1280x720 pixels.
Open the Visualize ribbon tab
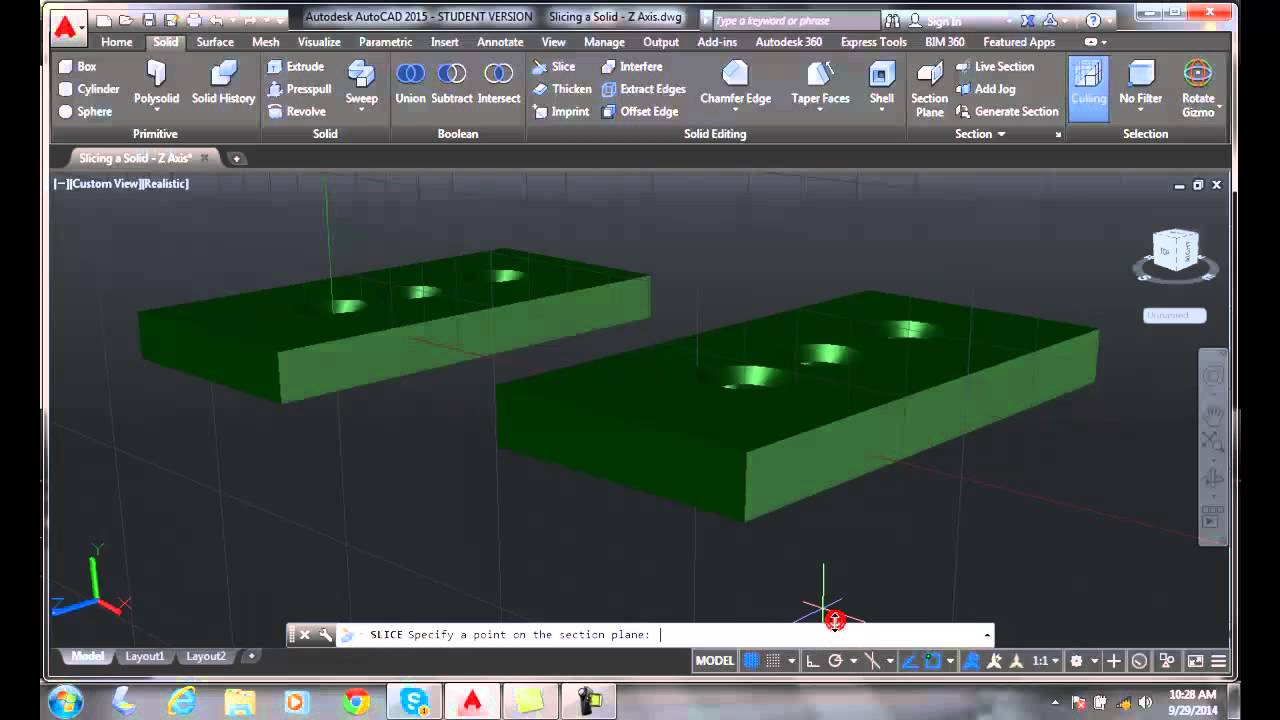click(319, 42)
